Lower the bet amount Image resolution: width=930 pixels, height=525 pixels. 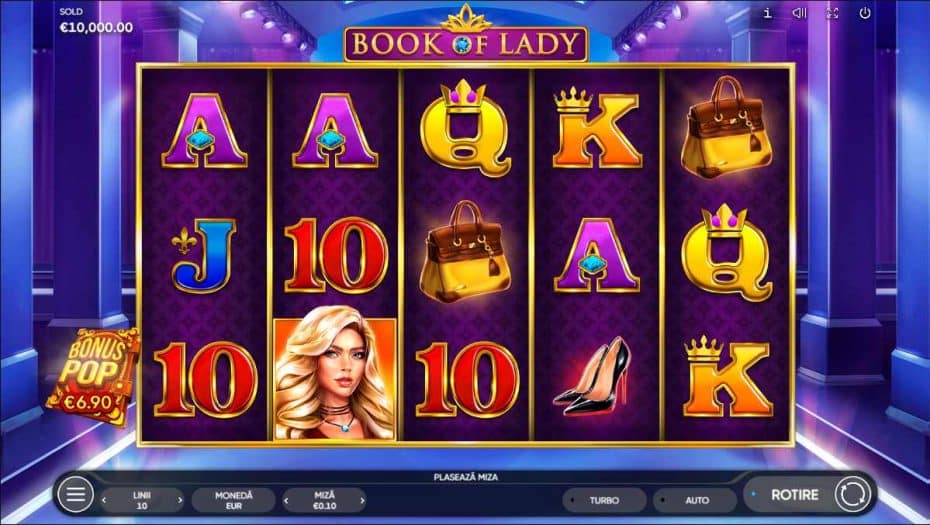tap(286, 500)
